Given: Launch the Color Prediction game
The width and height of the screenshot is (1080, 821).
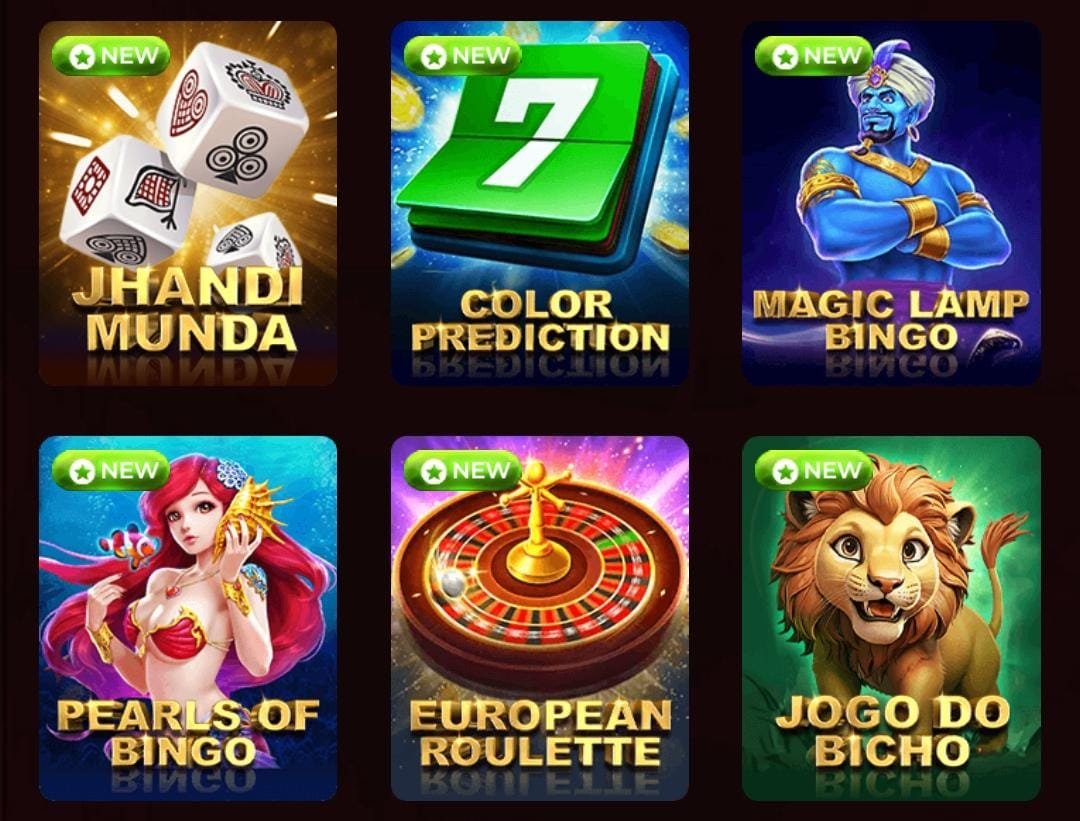Looking at the screenshot, I should pos(540,203).
